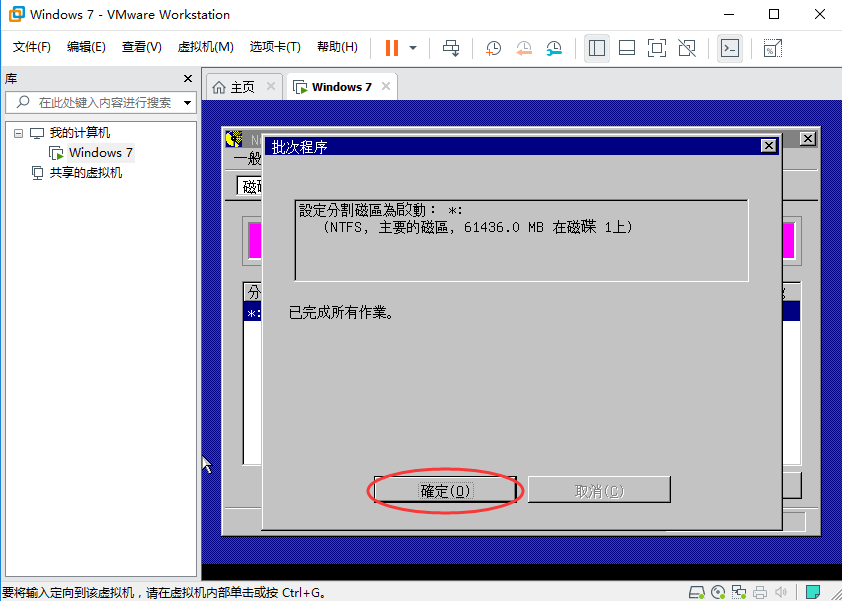Enter full screen mode icon
Image resolution: width=842 pixels, height=601 pixels.
pyautogui.click(x=657, y=48)
